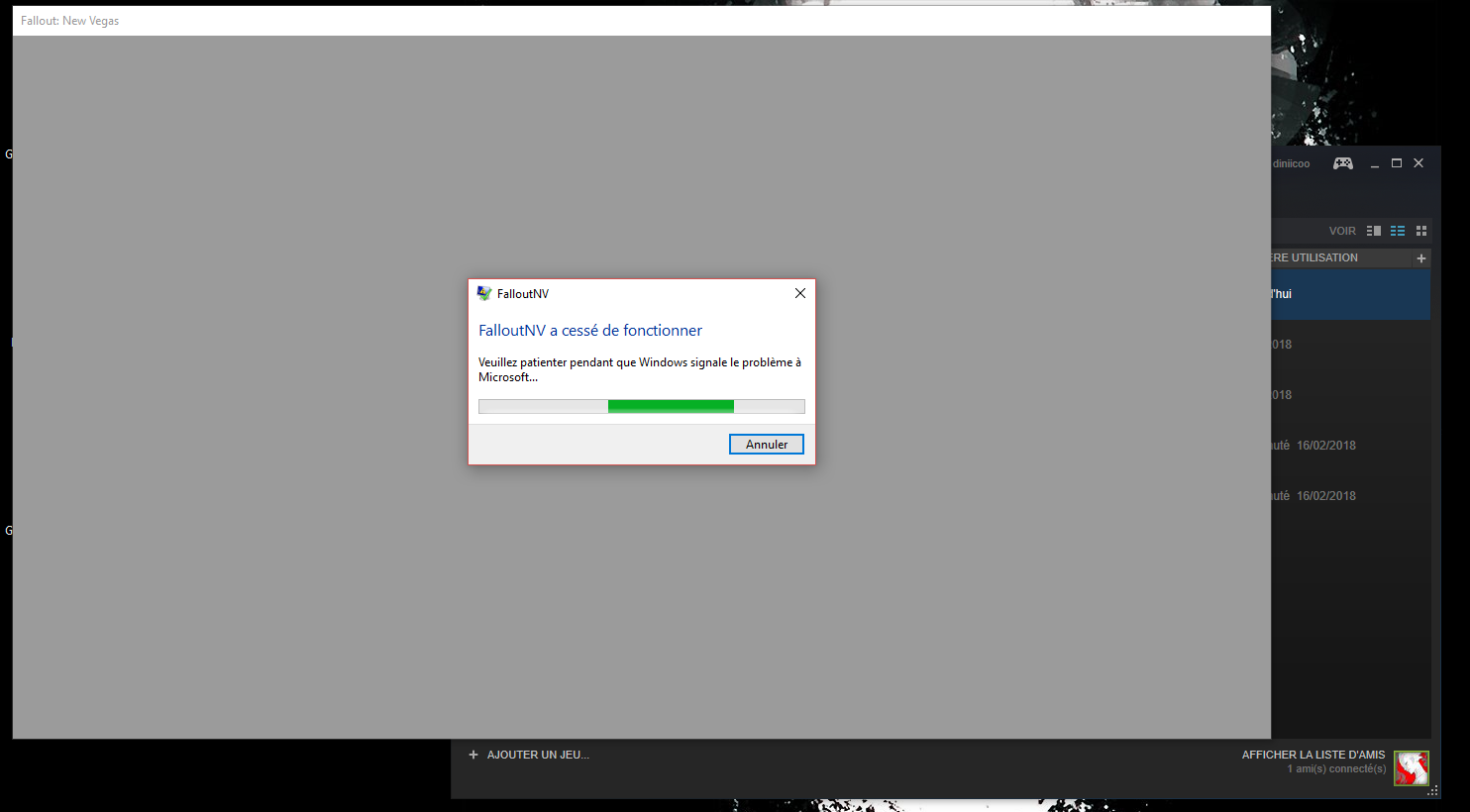Close the FalloutNV error dialog
The height and width of the screenshot is (812, 1470).
tap(800, 293)
